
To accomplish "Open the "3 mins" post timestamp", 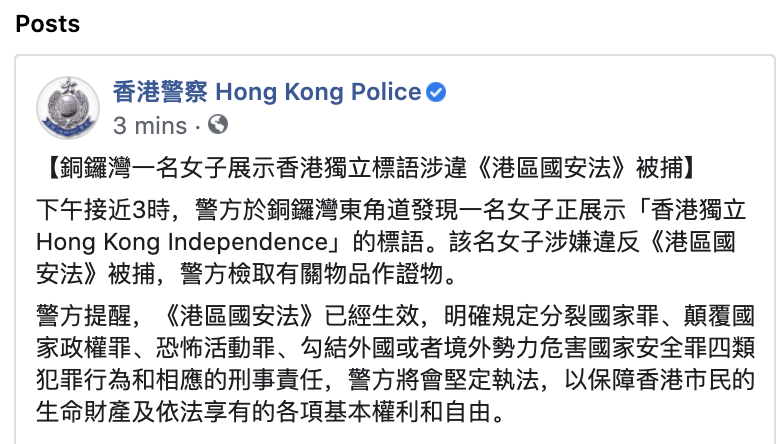I will click(149, 125).
